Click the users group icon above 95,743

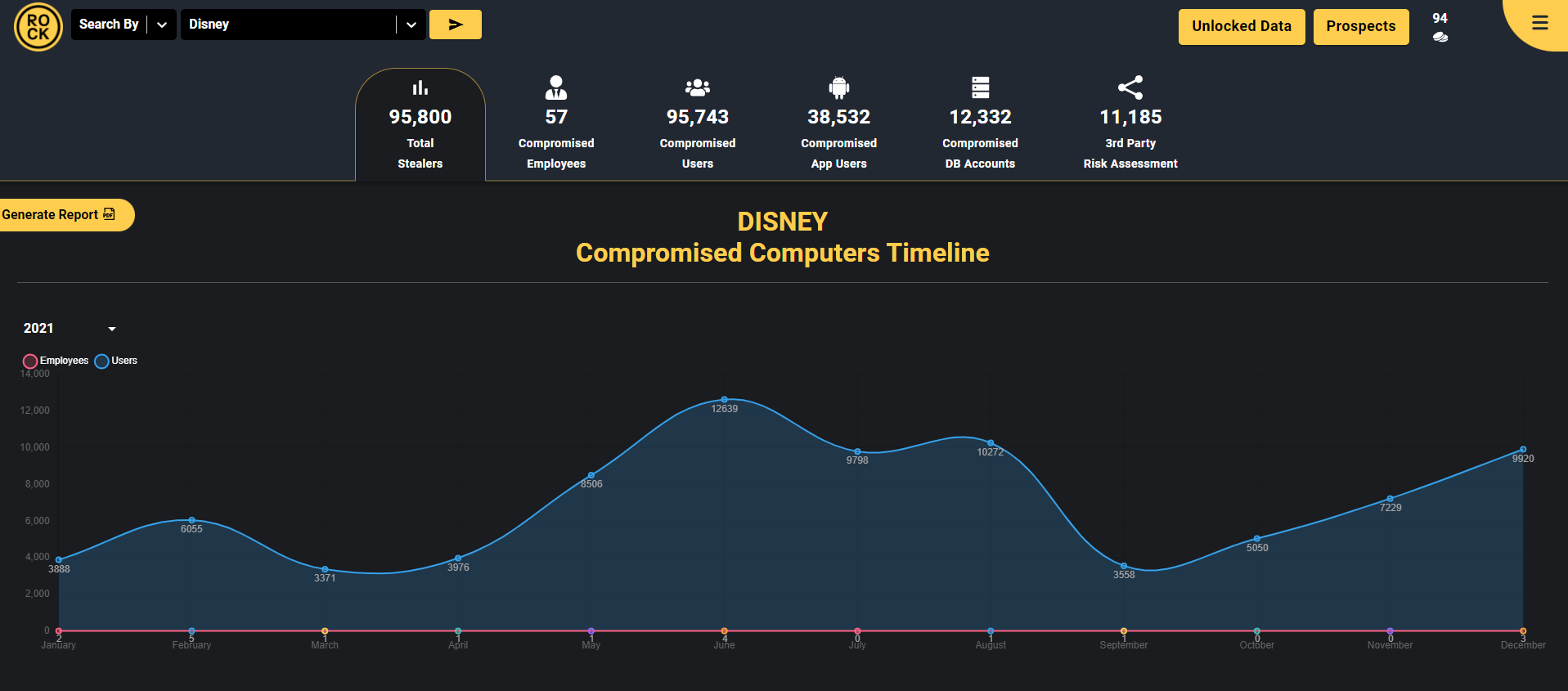698,87
